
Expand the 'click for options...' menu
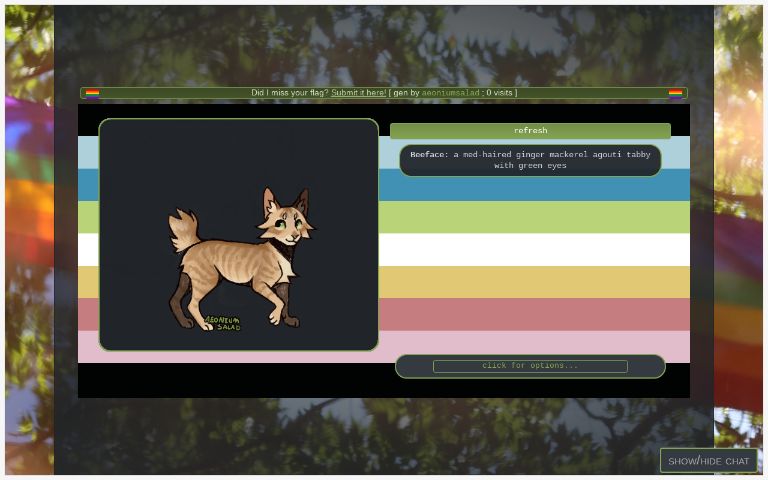[x=530, y=366]
